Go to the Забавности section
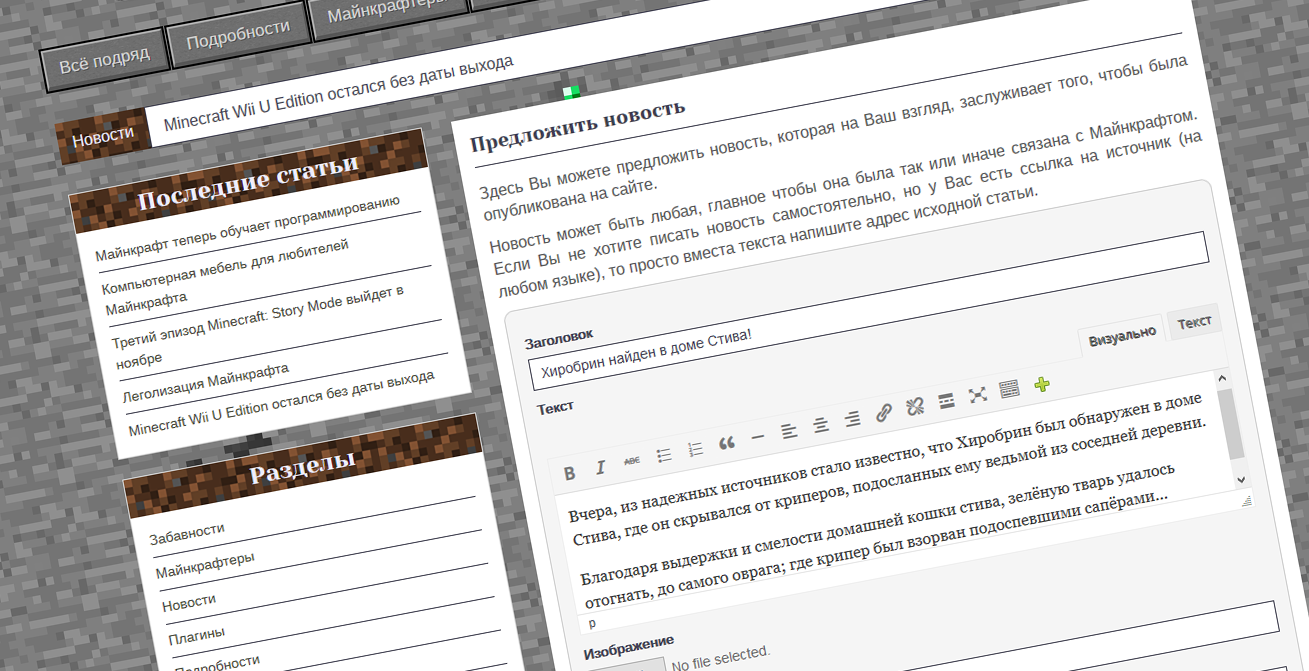The image size is (1309, 671). pos(187,533)
